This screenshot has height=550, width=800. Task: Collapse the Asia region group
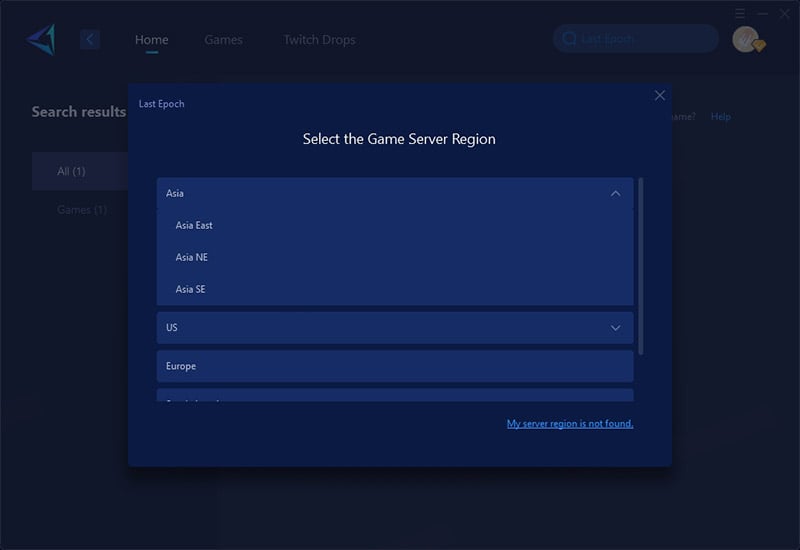tap(615, 193)
